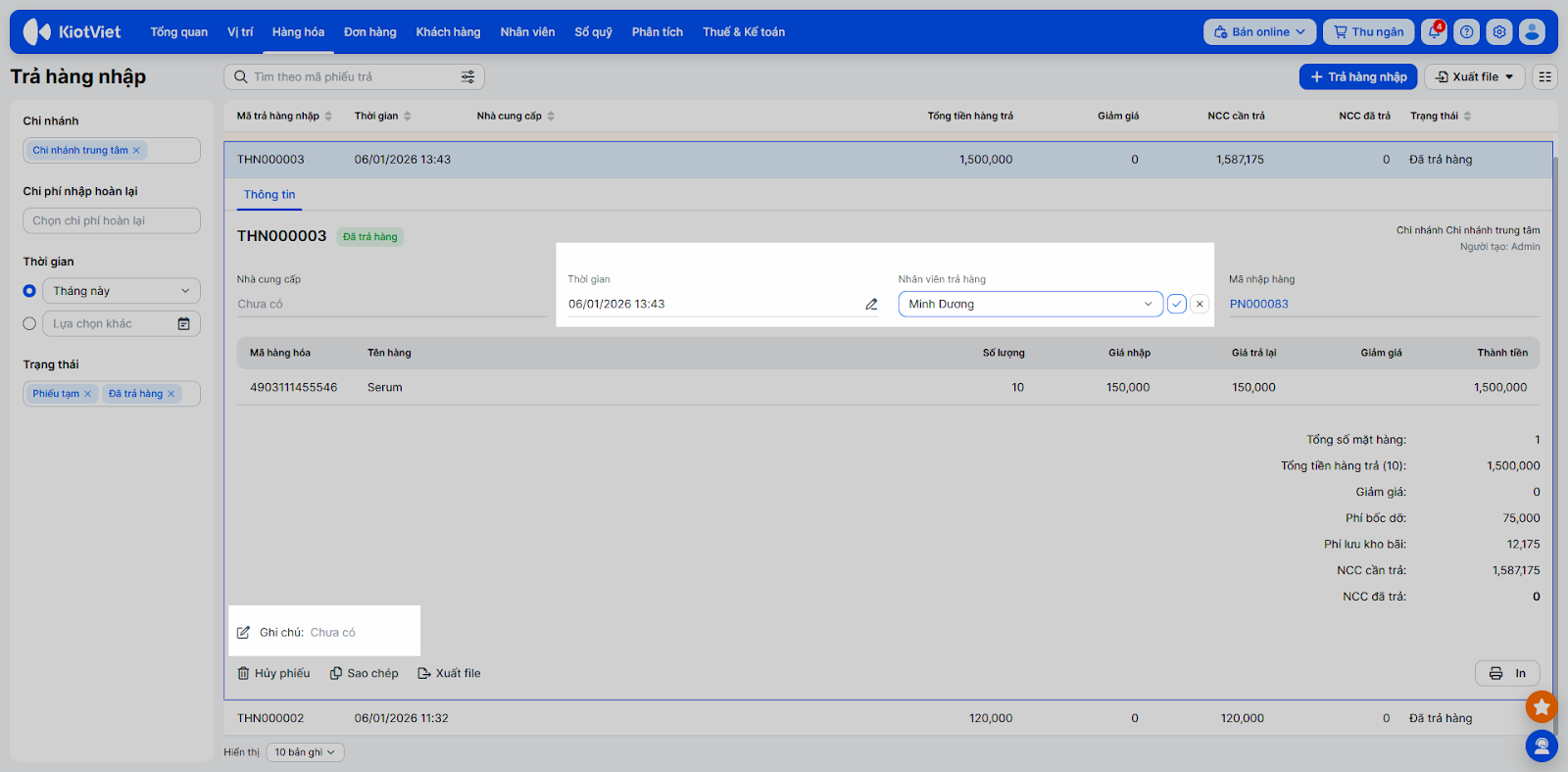This screenshot has width=1568, height=772.
Task: Open the 'Bán online' dropdown
Action: coord(1259,32)
